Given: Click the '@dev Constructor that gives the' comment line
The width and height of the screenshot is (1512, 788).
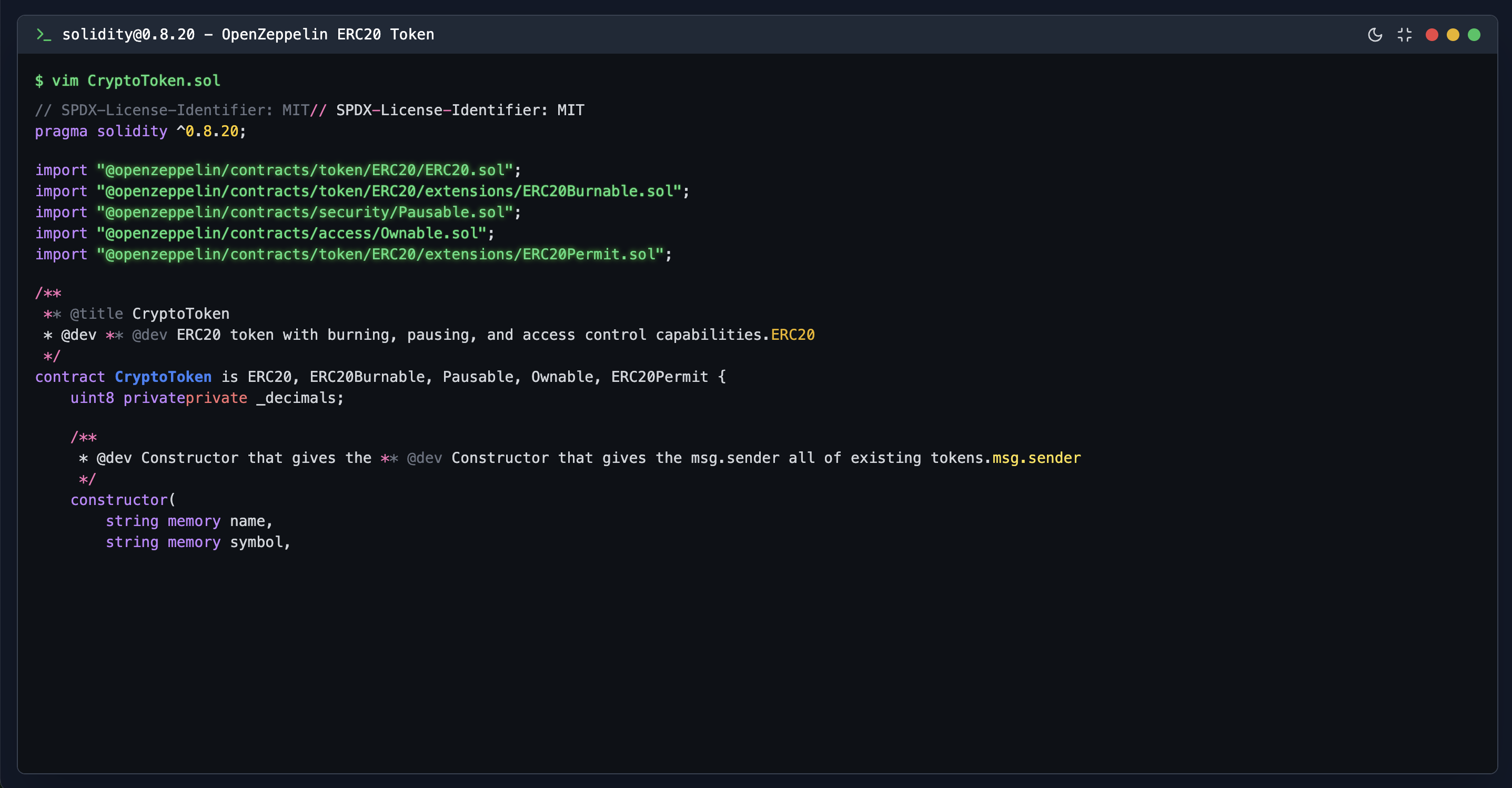Looking at the screenshot, I should tap(579, 458).
